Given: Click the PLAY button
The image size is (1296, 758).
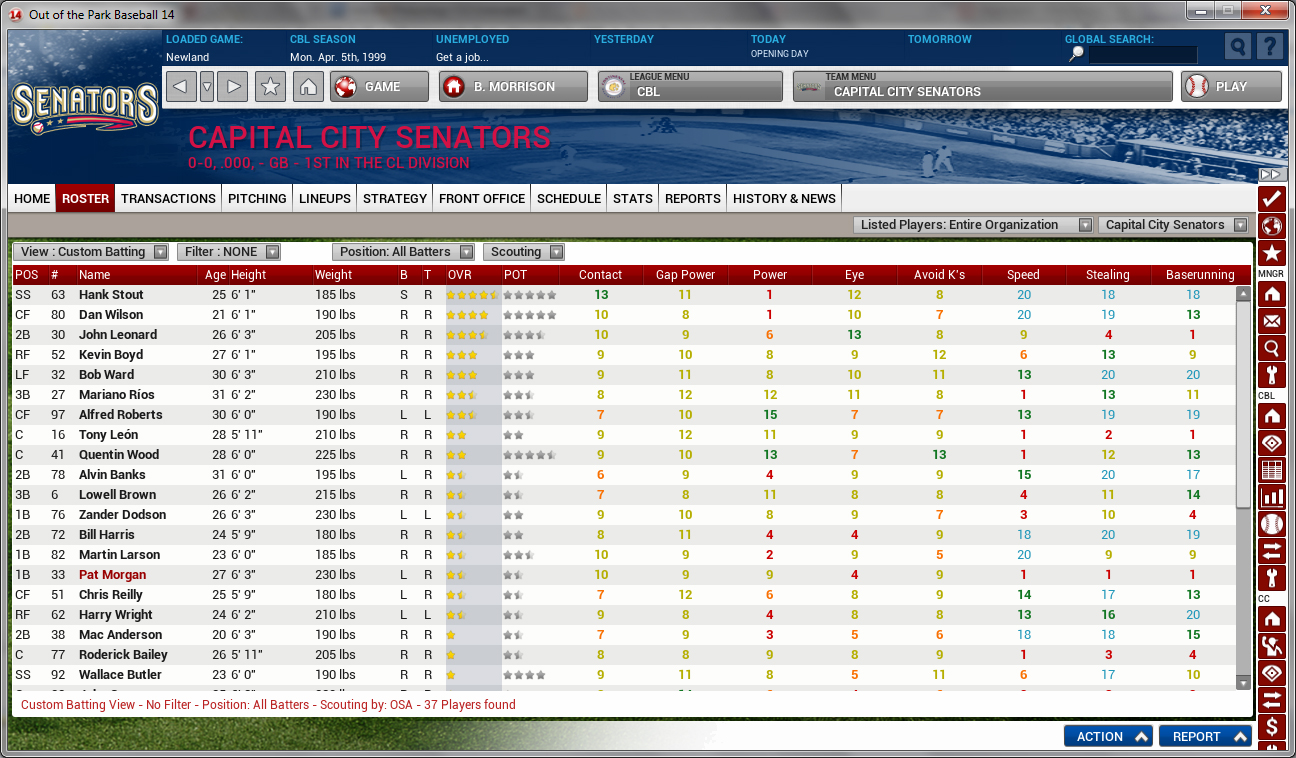Looking at the screenshot, I should pyautogui.click(x=1231, y=87).
